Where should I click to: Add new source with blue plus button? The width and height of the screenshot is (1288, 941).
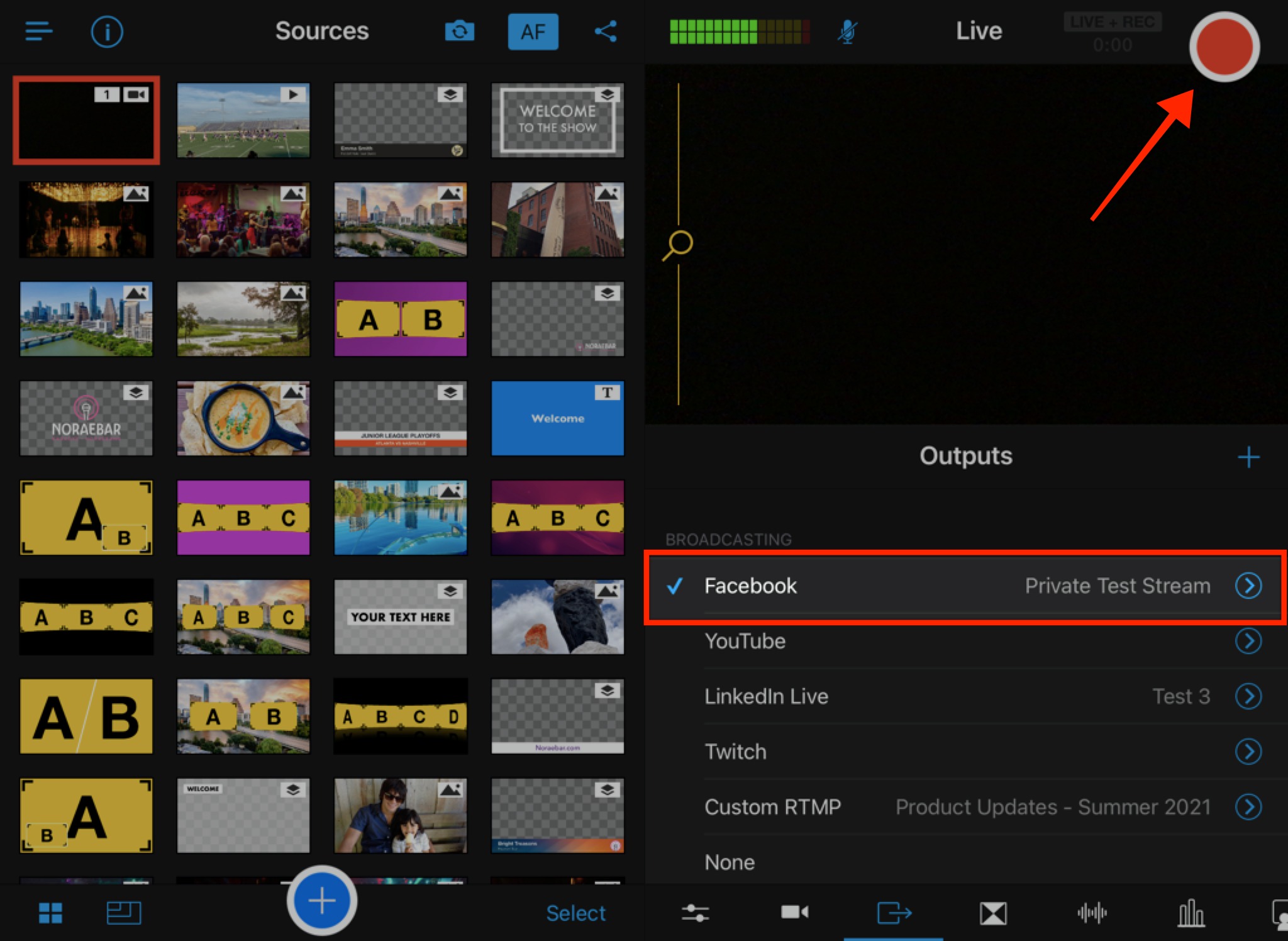(322, 901)
